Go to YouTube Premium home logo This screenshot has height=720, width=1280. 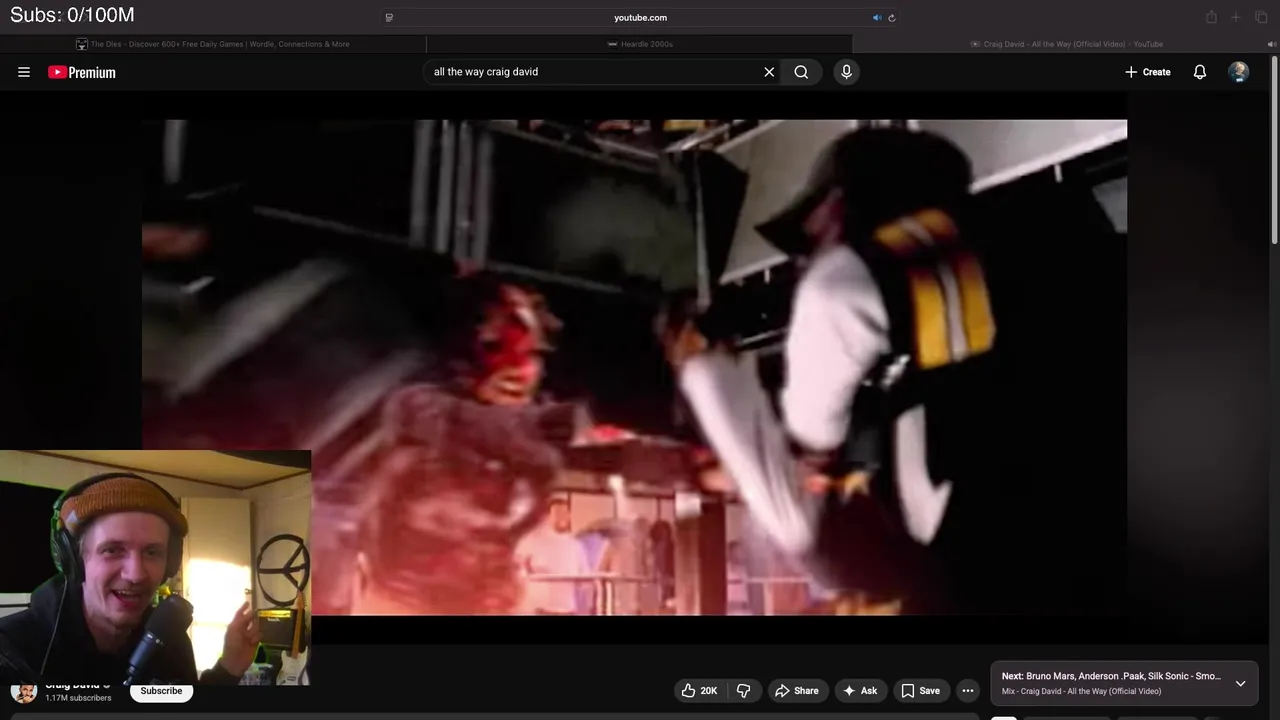point(82,72)
